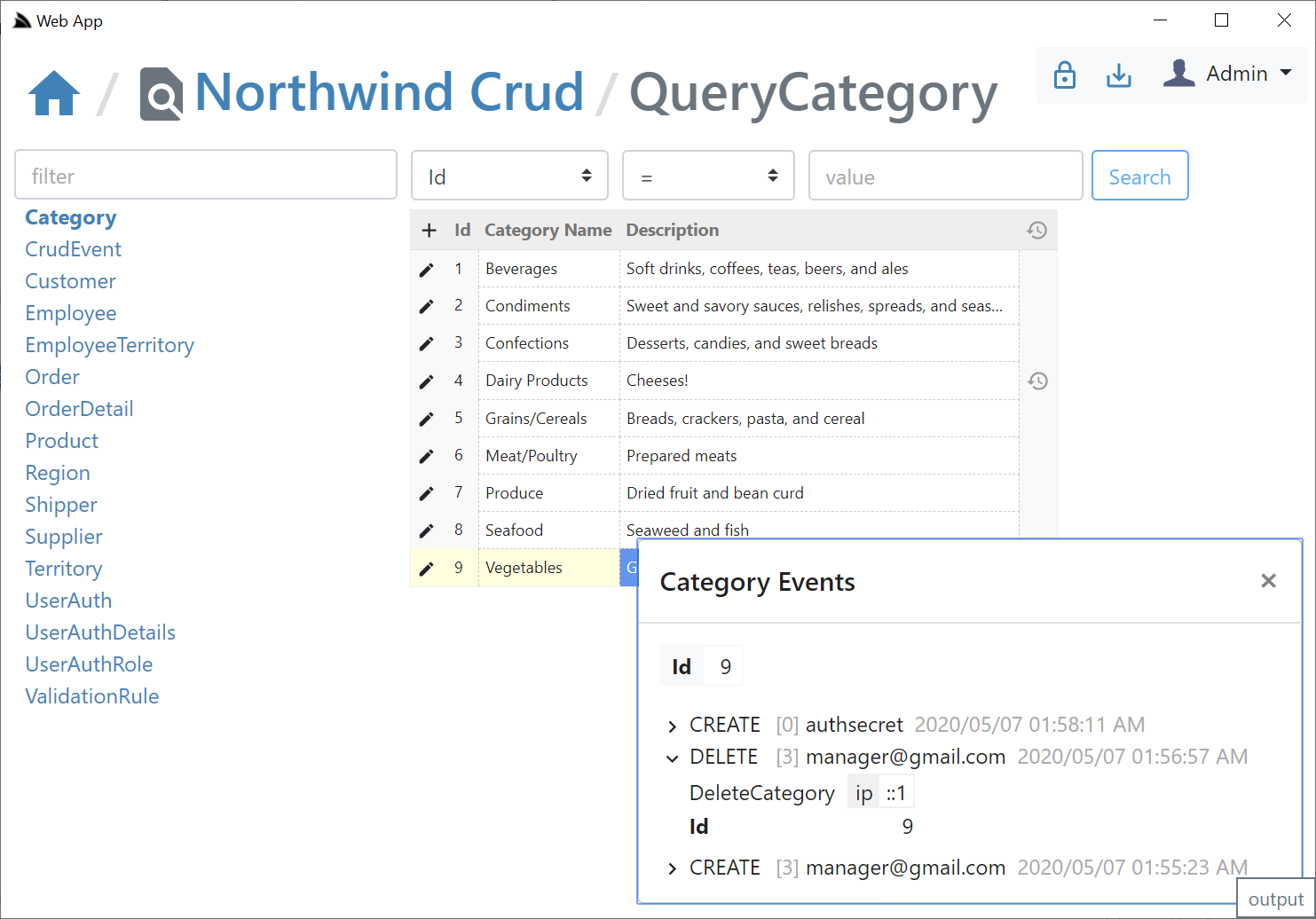
Task: Edit the Confections row pencil icon
Action: coord(427,344)
